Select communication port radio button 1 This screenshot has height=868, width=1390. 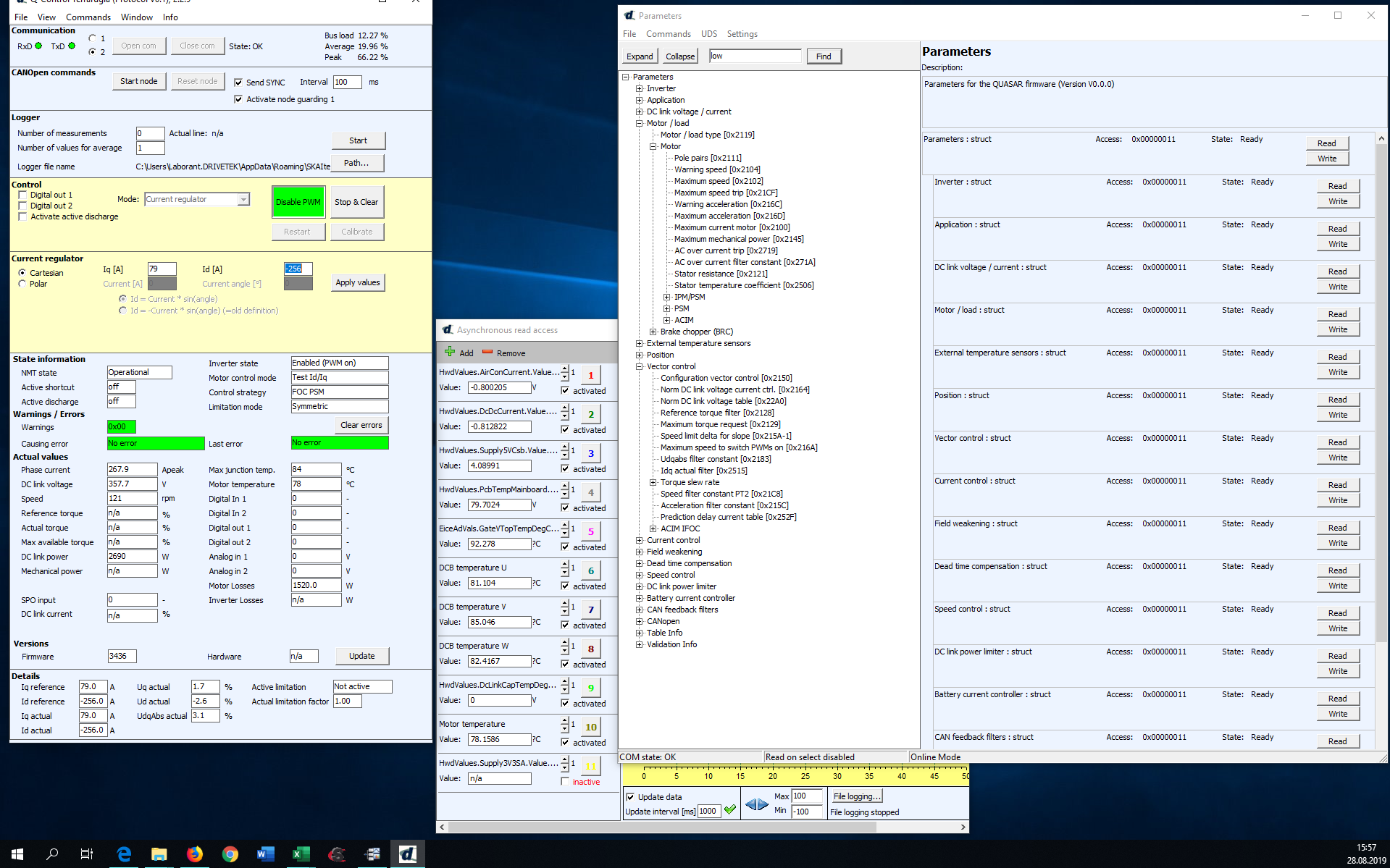(92, 38)
